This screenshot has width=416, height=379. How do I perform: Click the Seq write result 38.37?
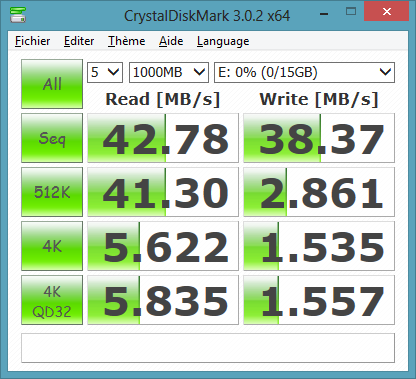(319, 138)
